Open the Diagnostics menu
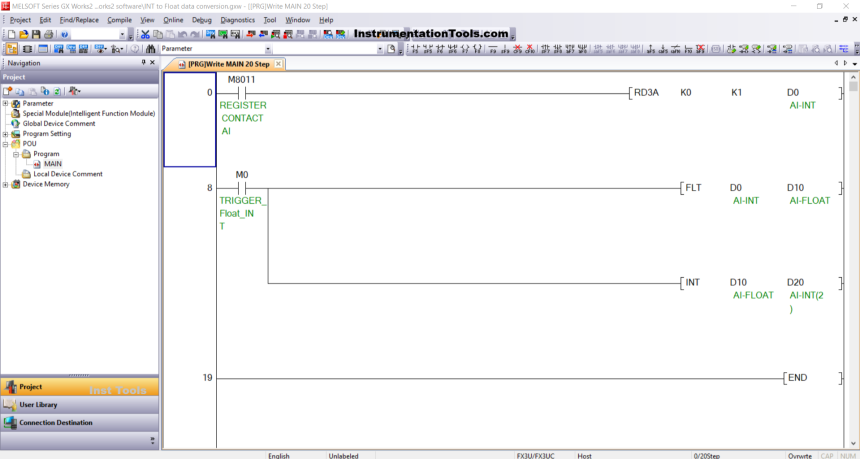860x459 pixels. tap(237, 20)
